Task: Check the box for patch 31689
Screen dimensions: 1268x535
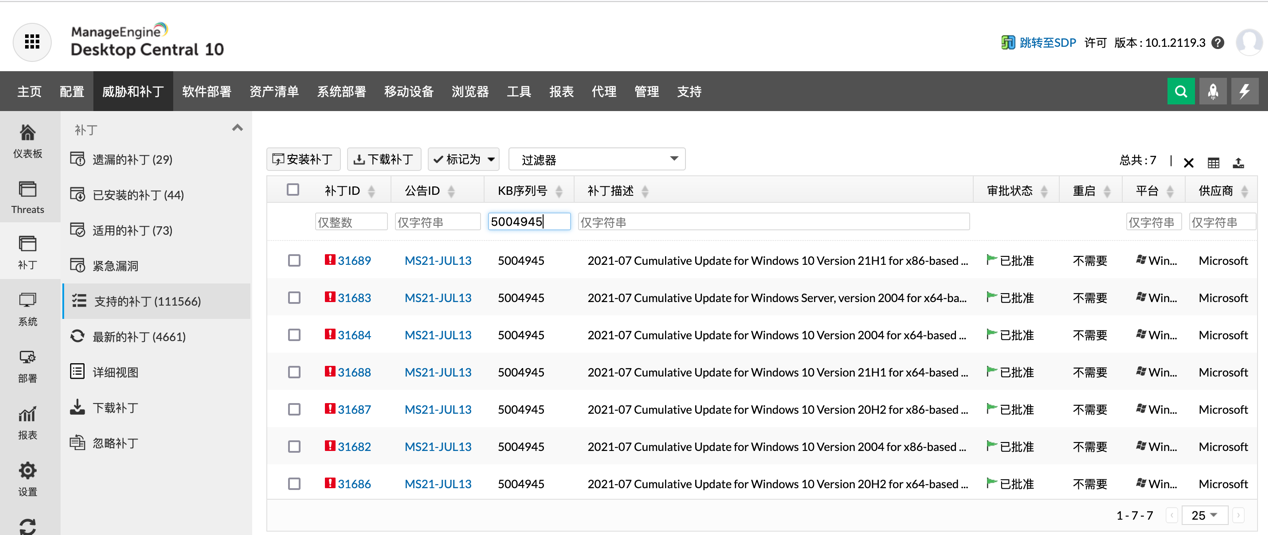Action: pyautogui.click(x=294, y=261)
